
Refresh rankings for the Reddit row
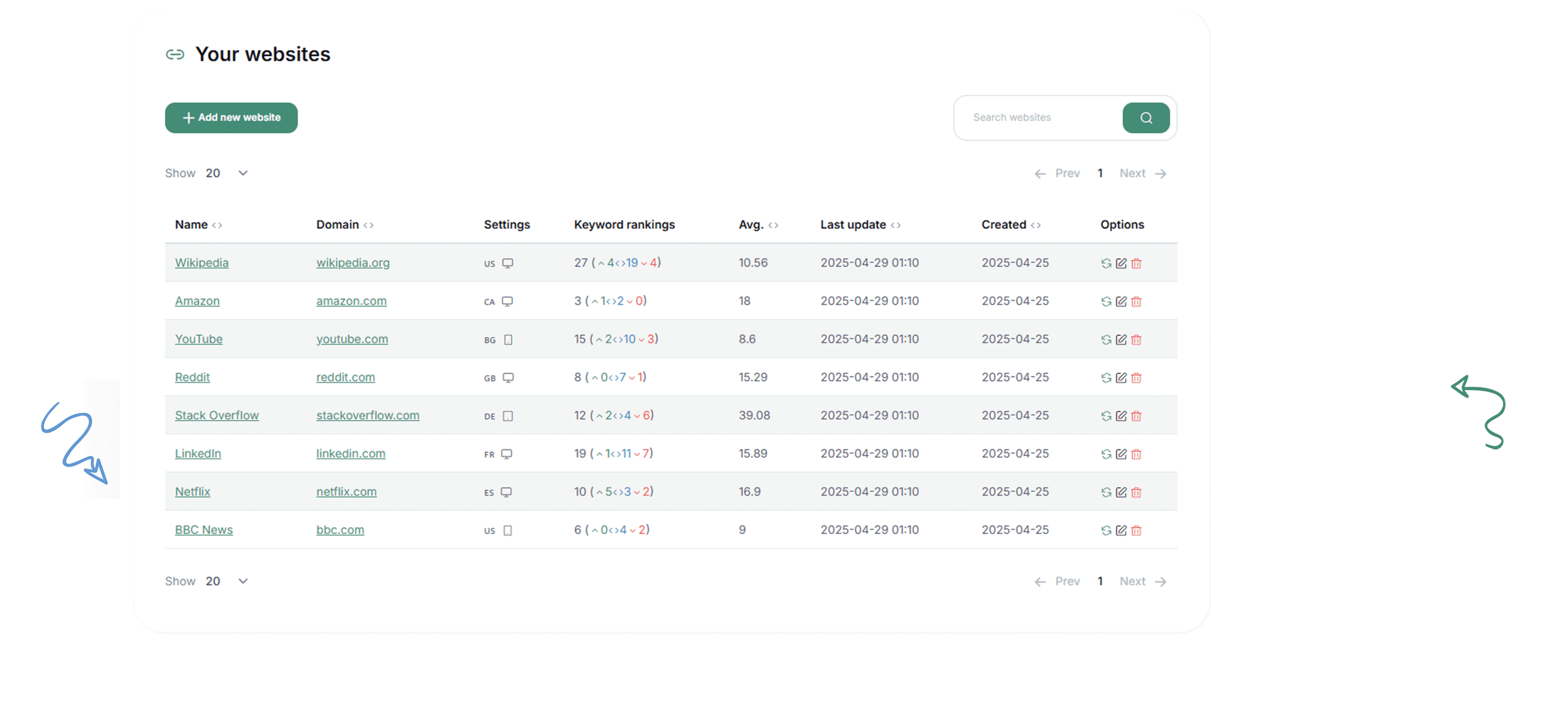tap(1106, 378)
